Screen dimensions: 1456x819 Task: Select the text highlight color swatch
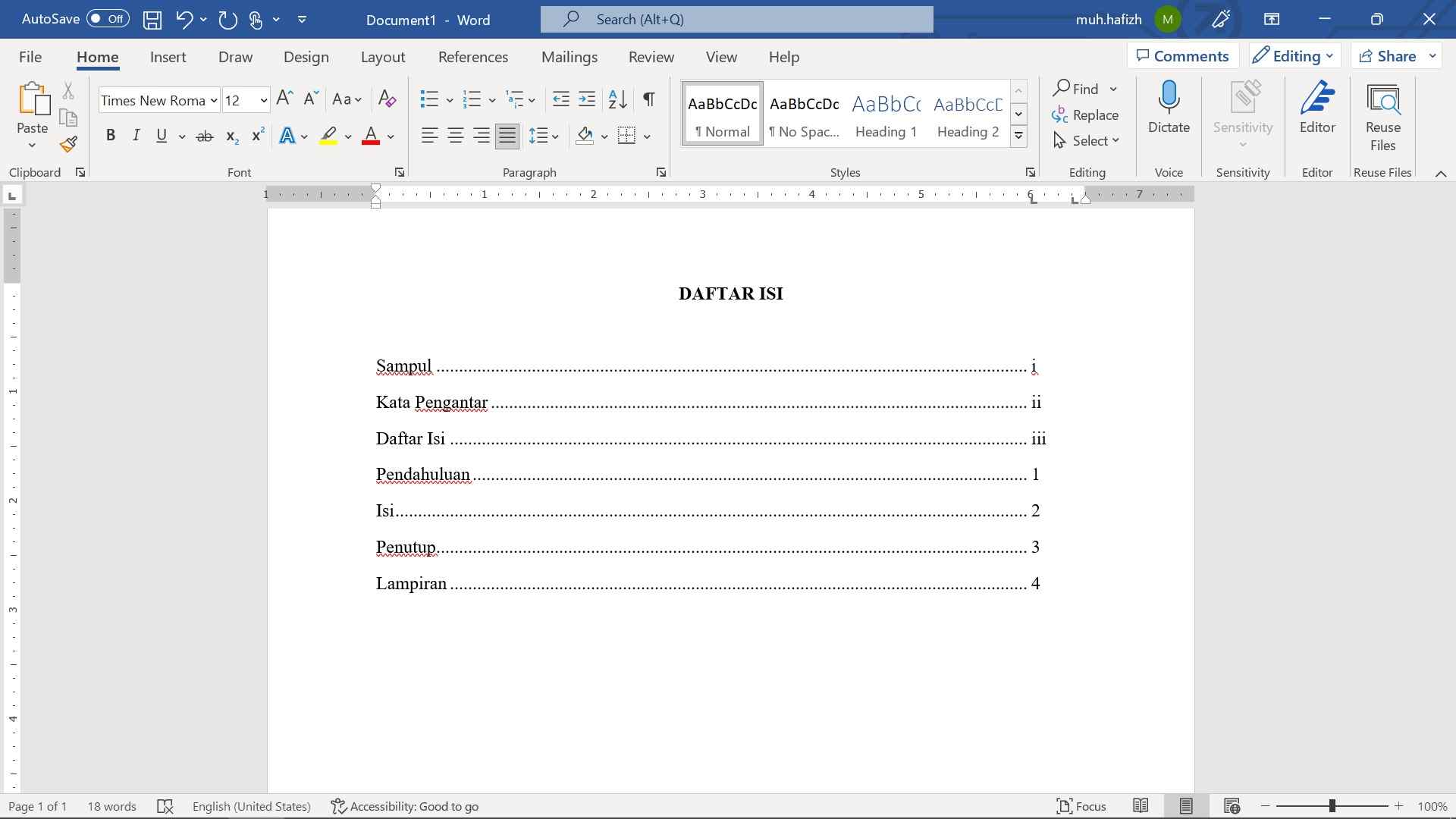(327, 143)
